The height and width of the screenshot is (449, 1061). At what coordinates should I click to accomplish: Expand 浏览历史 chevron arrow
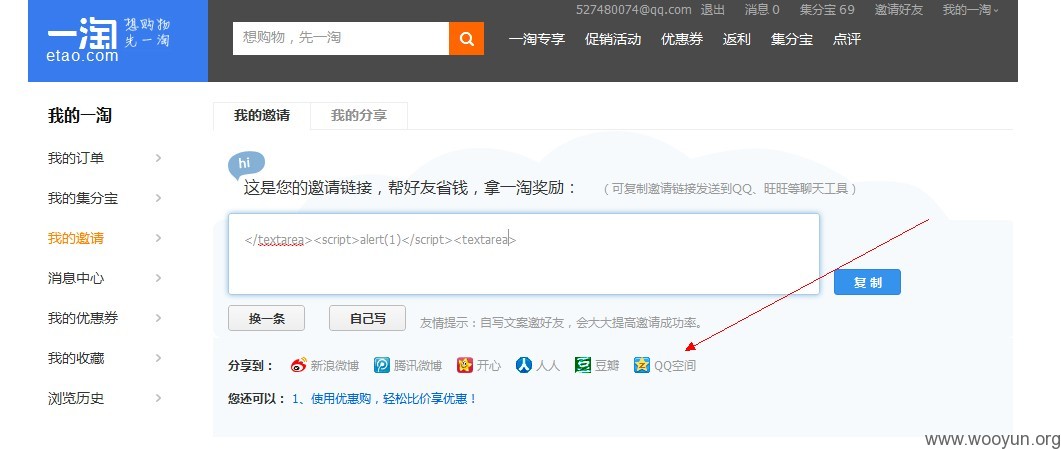click(158, 398)
